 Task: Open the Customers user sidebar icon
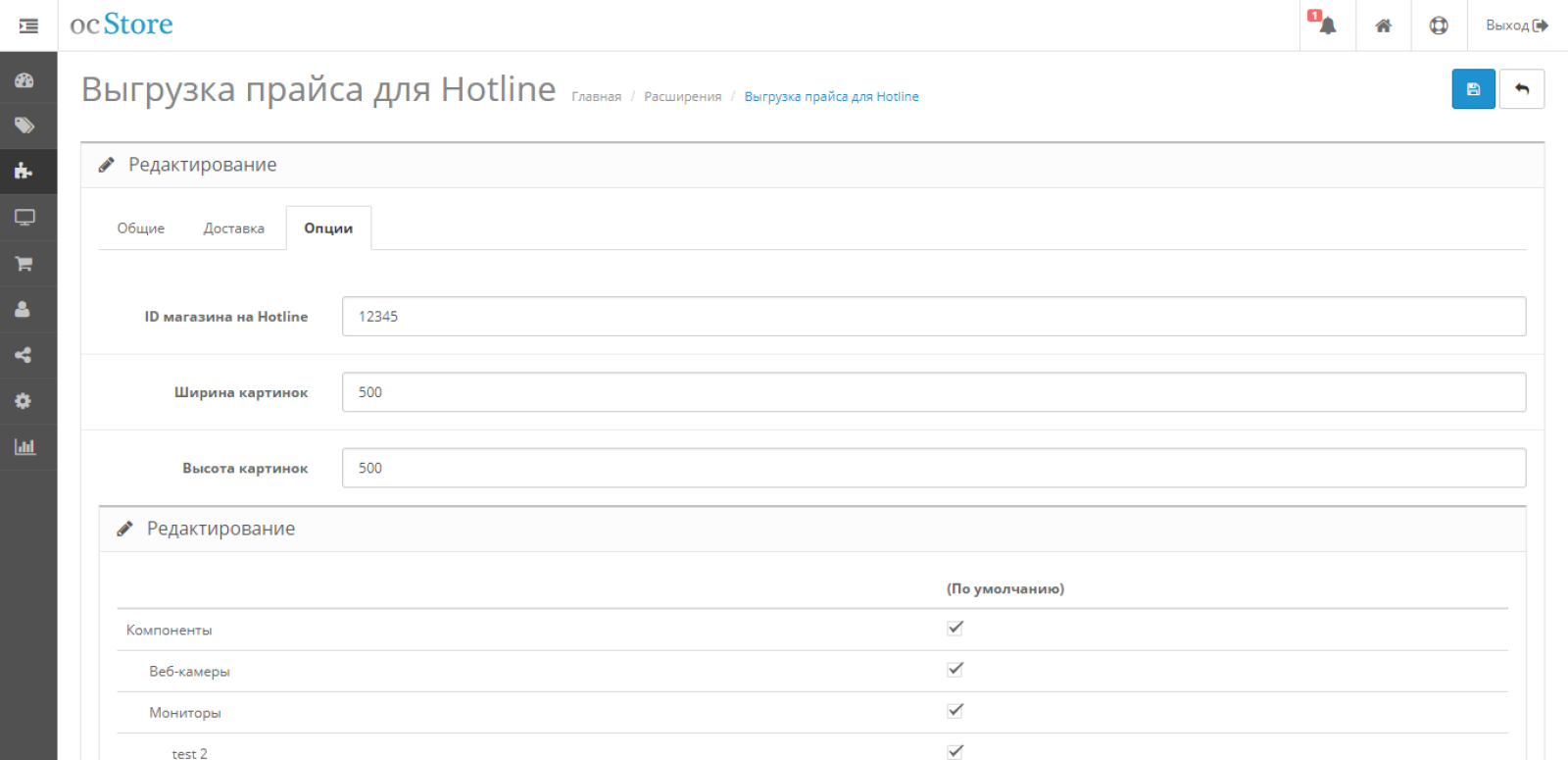pos(24,309)
